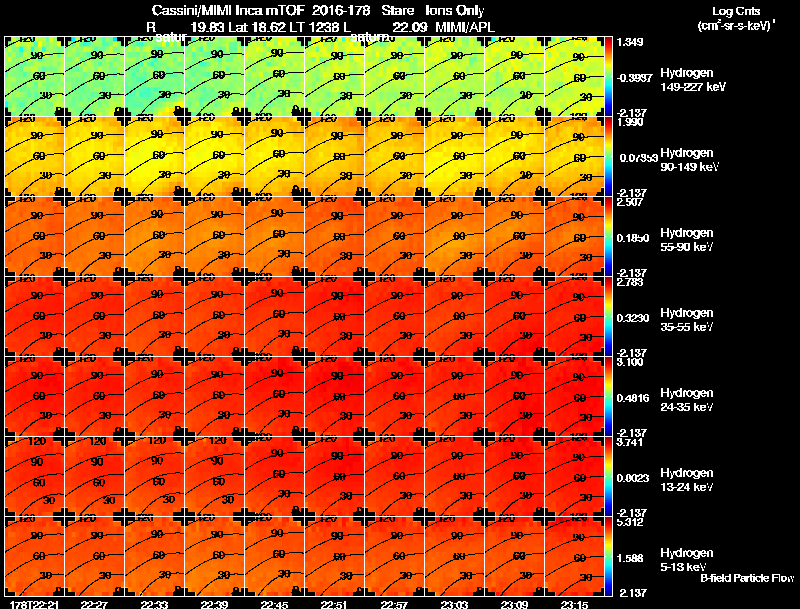Click the 22:39 time label
This screenshot has height=609, width=800.
[214, 604]
